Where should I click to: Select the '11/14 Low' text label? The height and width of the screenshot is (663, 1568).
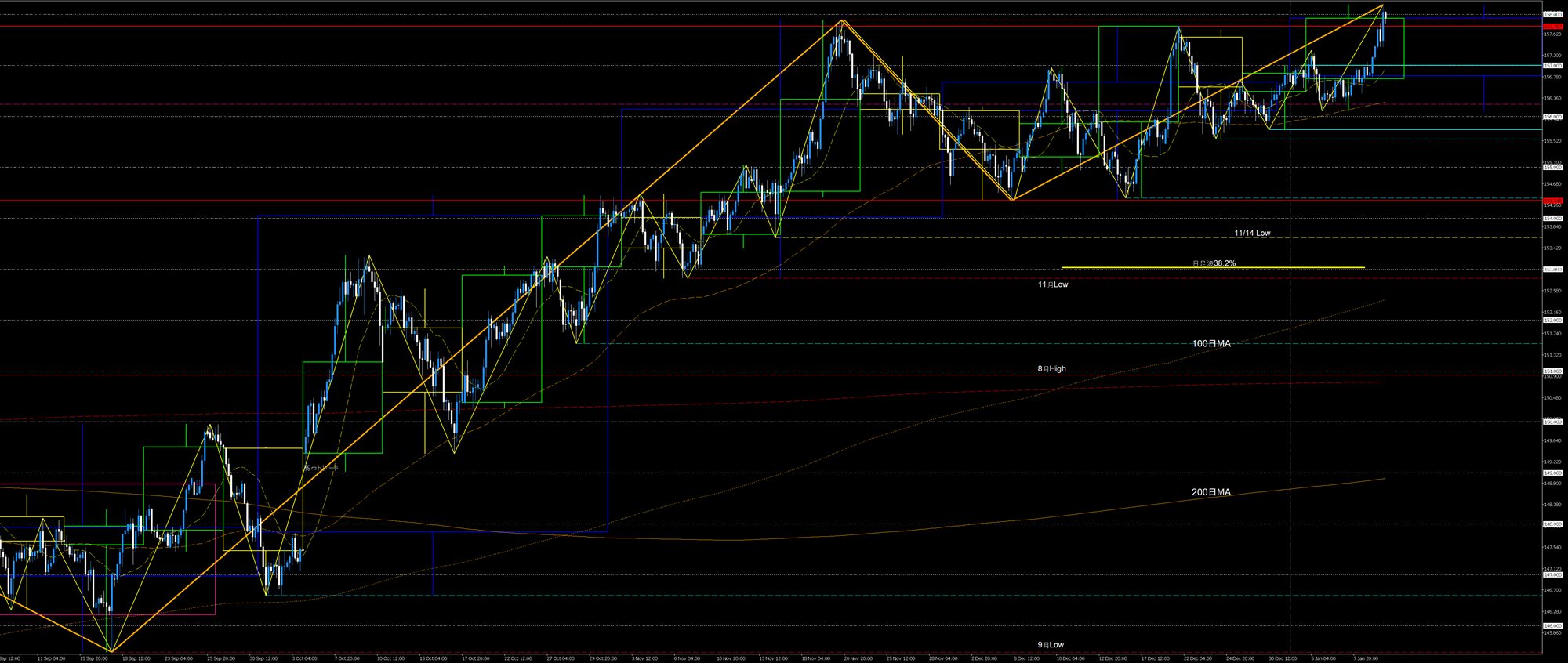pos(1252,233)
